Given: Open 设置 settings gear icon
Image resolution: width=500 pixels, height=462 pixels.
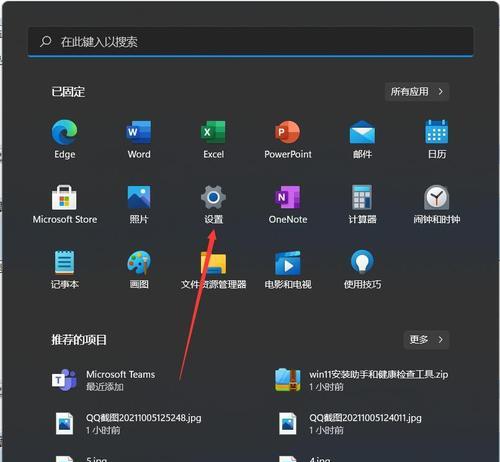Looking at the screenshot, I should [213, 204].
